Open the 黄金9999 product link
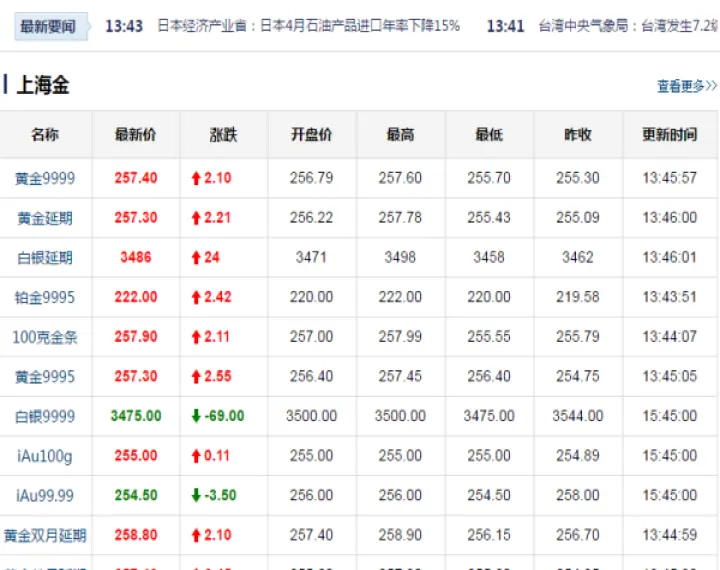This screenshot has height=570, width=720. [x=45, y=178]
